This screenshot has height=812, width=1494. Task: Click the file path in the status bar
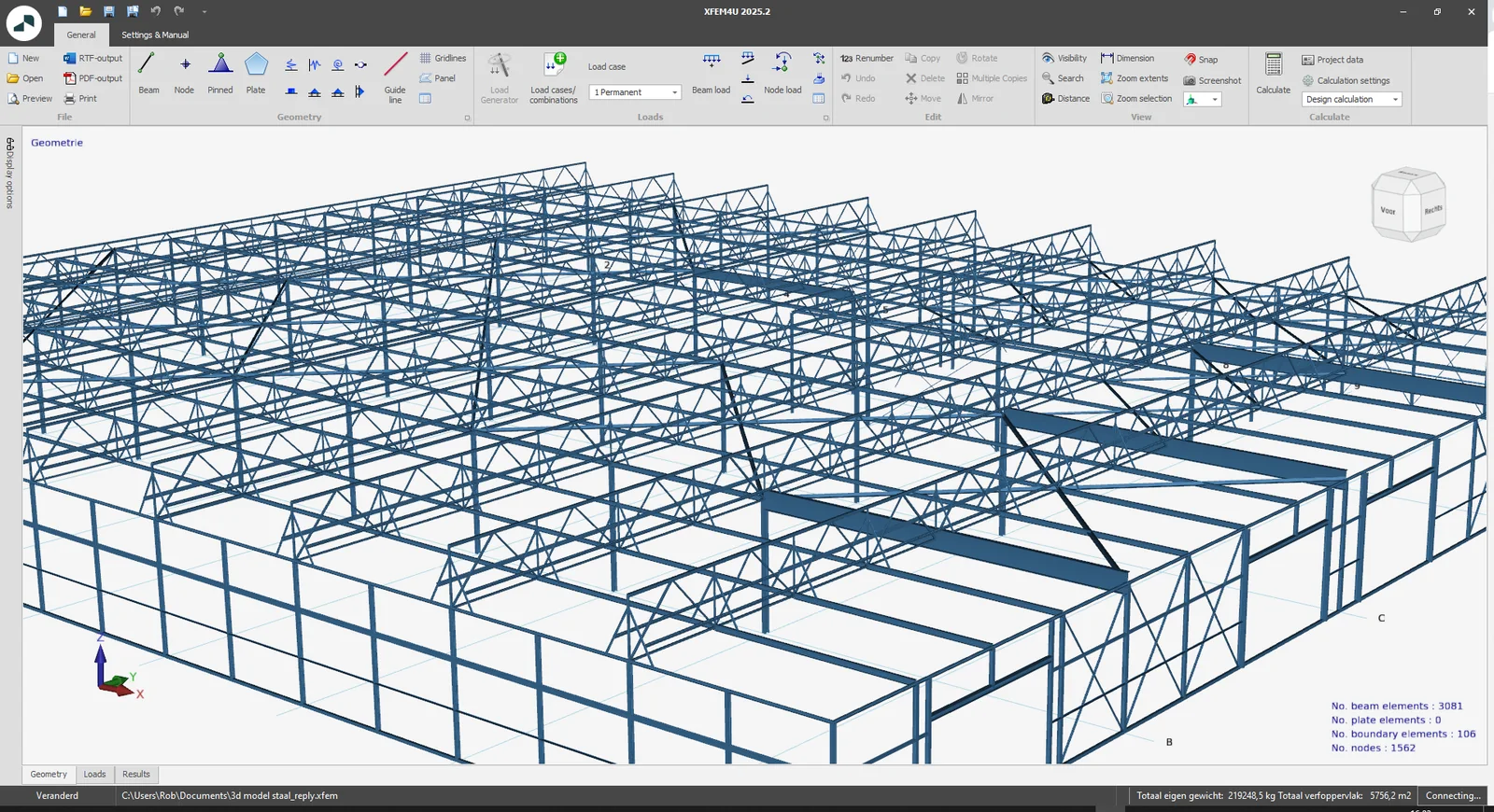click(x=230, y=796)
